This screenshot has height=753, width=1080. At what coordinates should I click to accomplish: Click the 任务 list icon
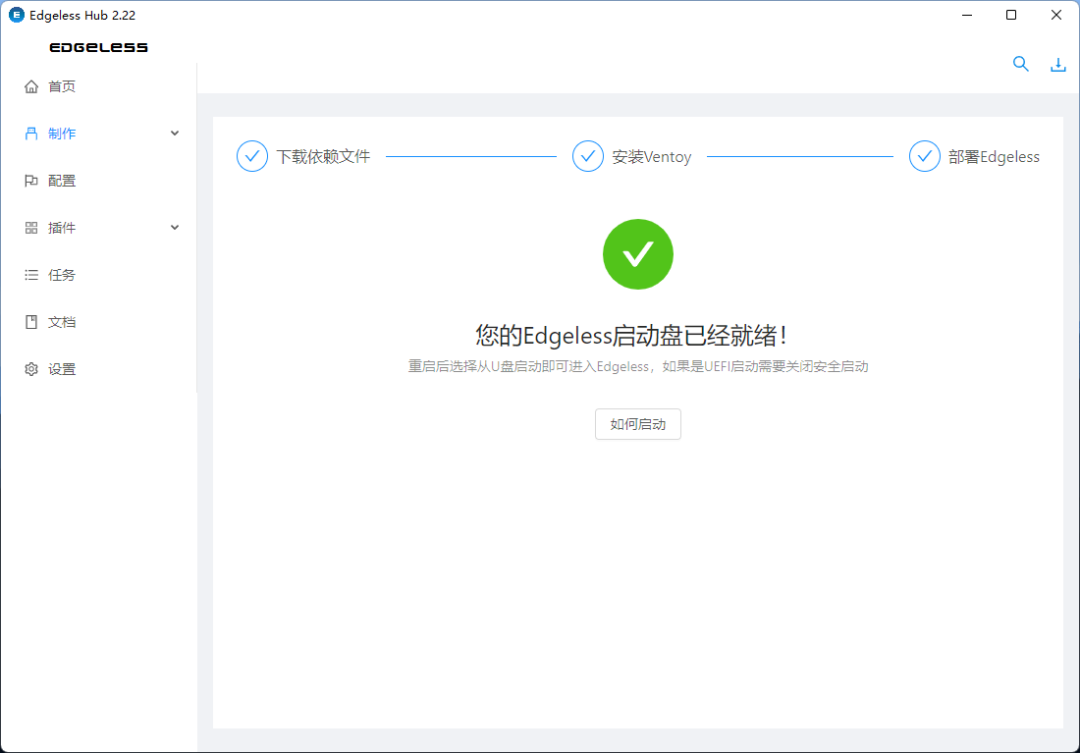pos(31,275)
